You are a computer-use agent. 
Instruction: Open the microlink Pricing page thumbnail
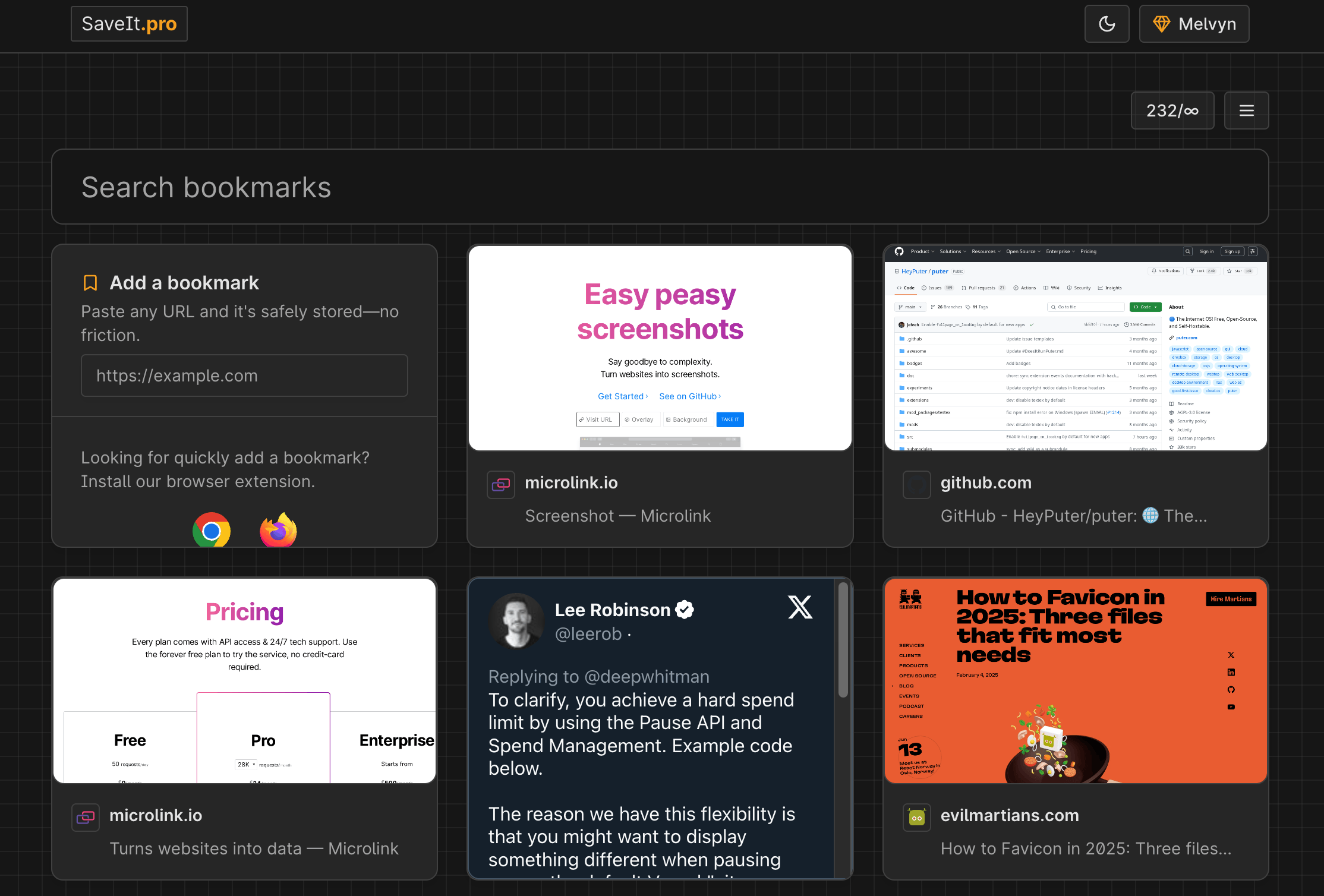pos(244,681)
